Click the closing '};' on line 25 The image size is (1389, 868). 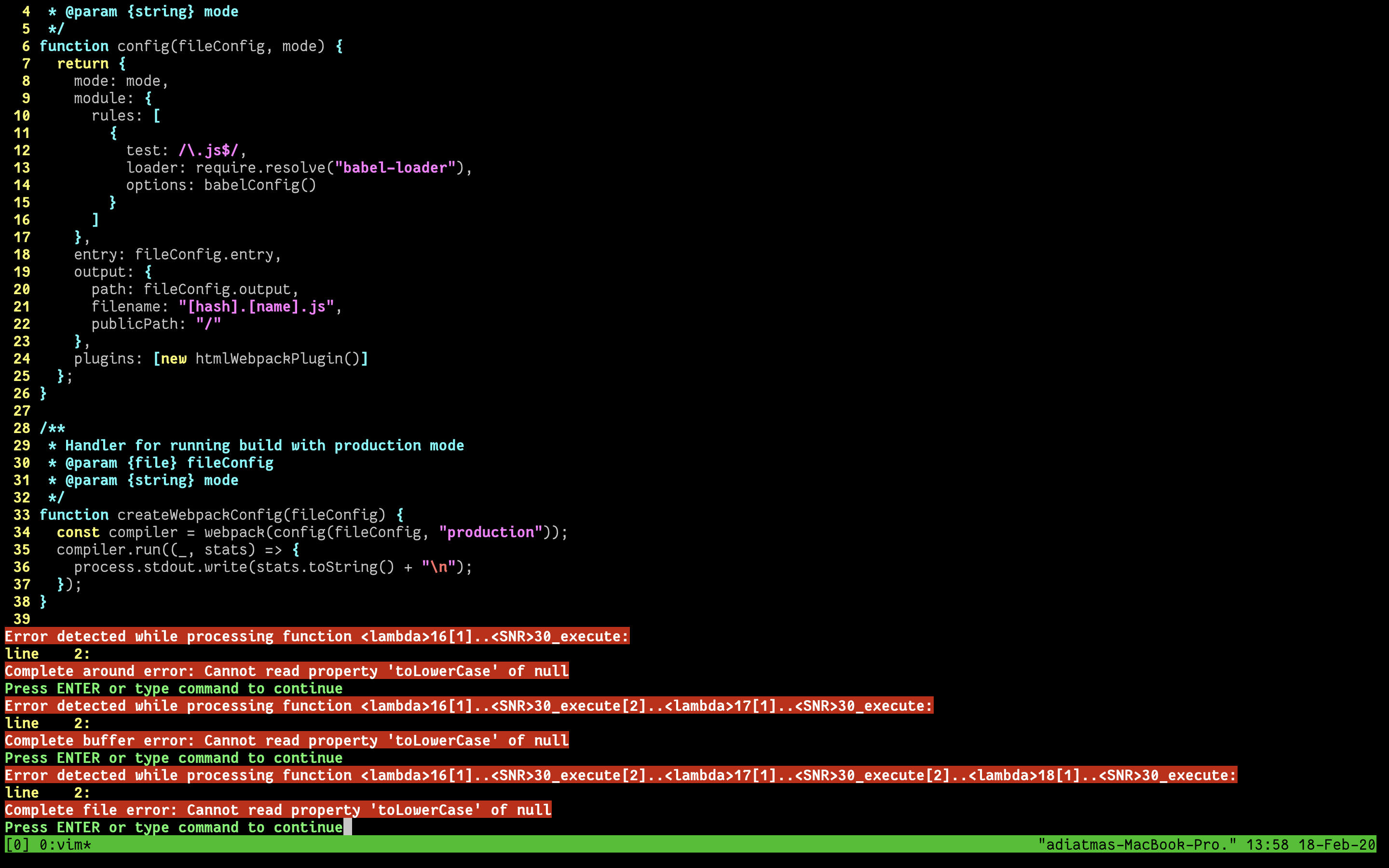coord(65,376)
